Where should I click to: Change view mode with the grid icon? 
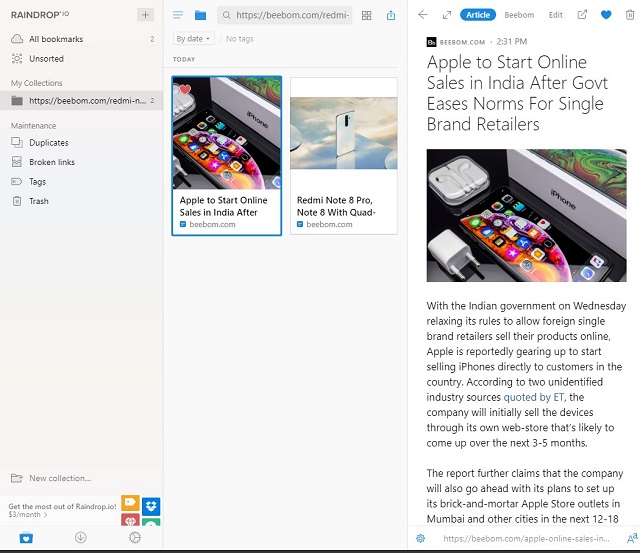(x=367, y=16)
